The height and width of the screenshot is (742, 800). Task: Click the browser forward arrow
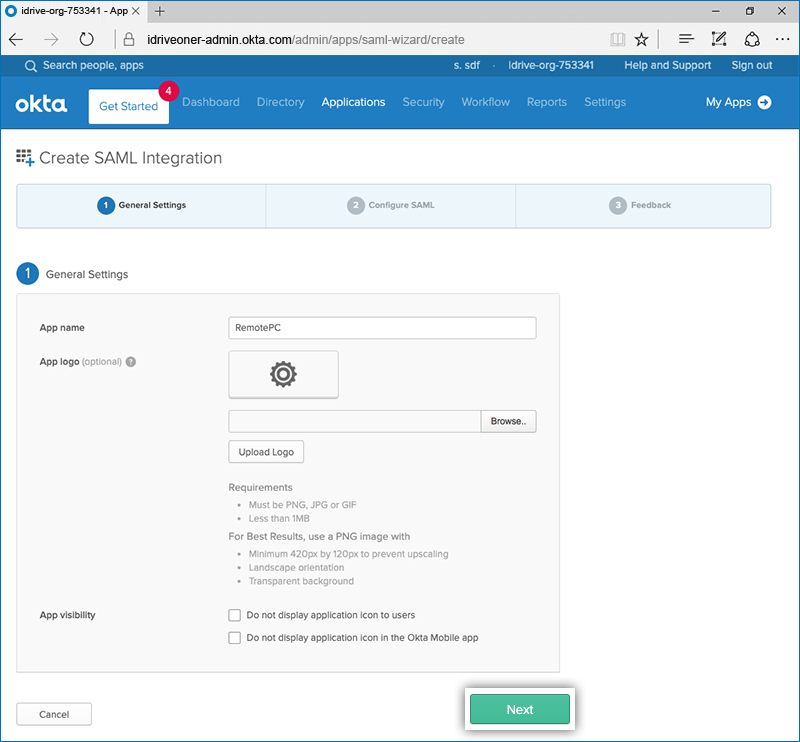pos(51,39)
